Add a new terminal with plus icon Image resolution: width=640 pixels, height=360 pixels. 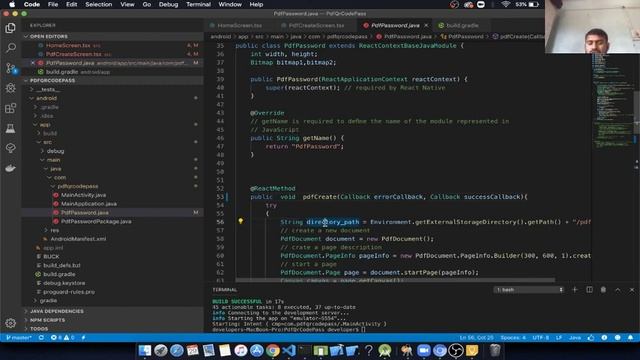[575, 289]
